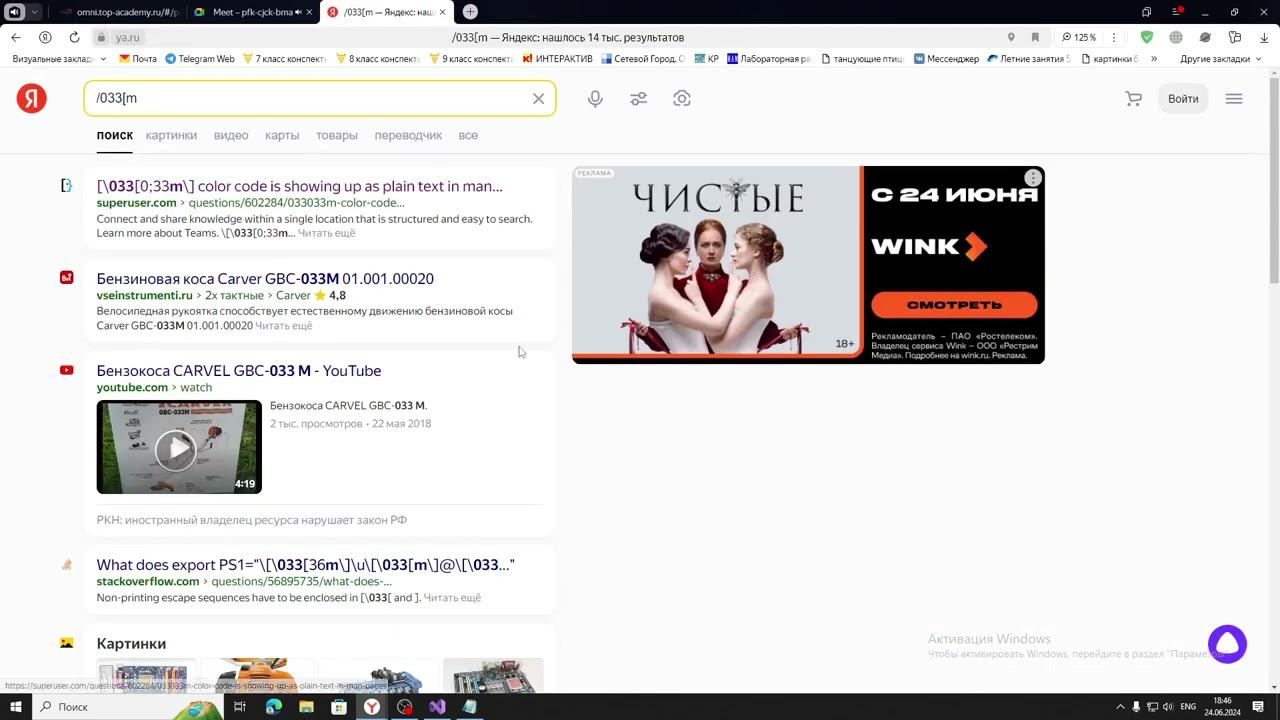Open the ad options three-dot menu
Viewport: 1280px width, 720px height.
coord(1033,178)
